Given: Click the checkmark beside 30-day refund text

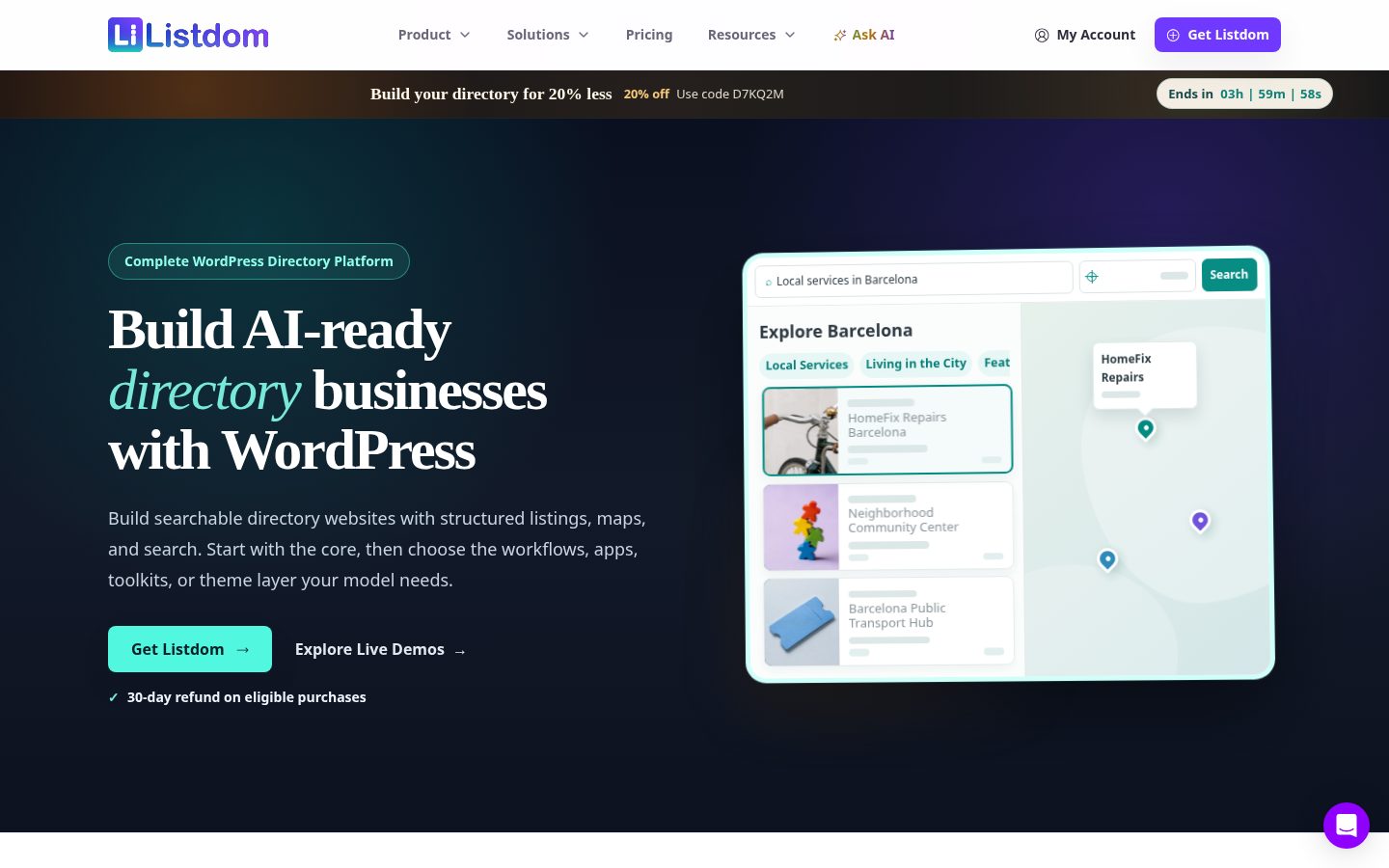Looking at the screenshot, I should coord(114,697).
